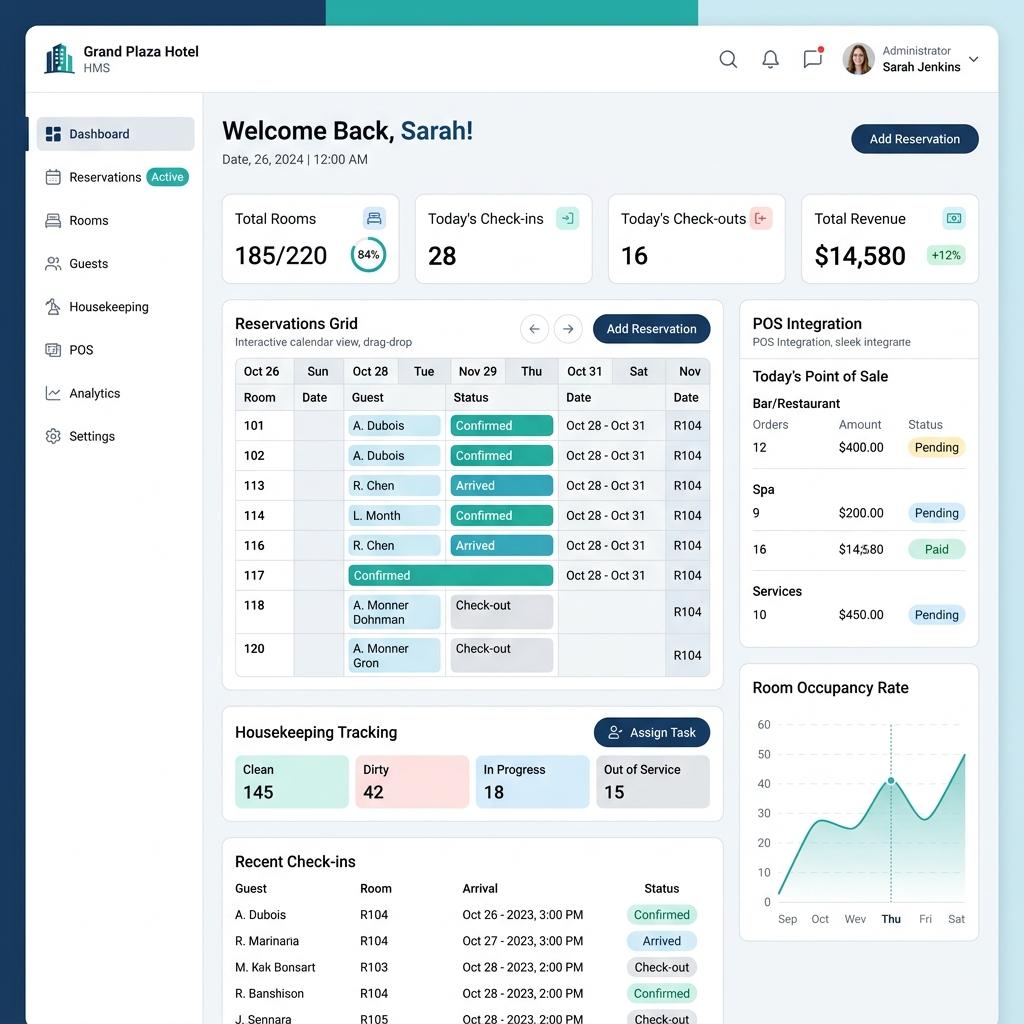Screen dimensions: 1024x1024
Task: Click Sarah Jenkins profile avatar
Action: tap(858, 59)
